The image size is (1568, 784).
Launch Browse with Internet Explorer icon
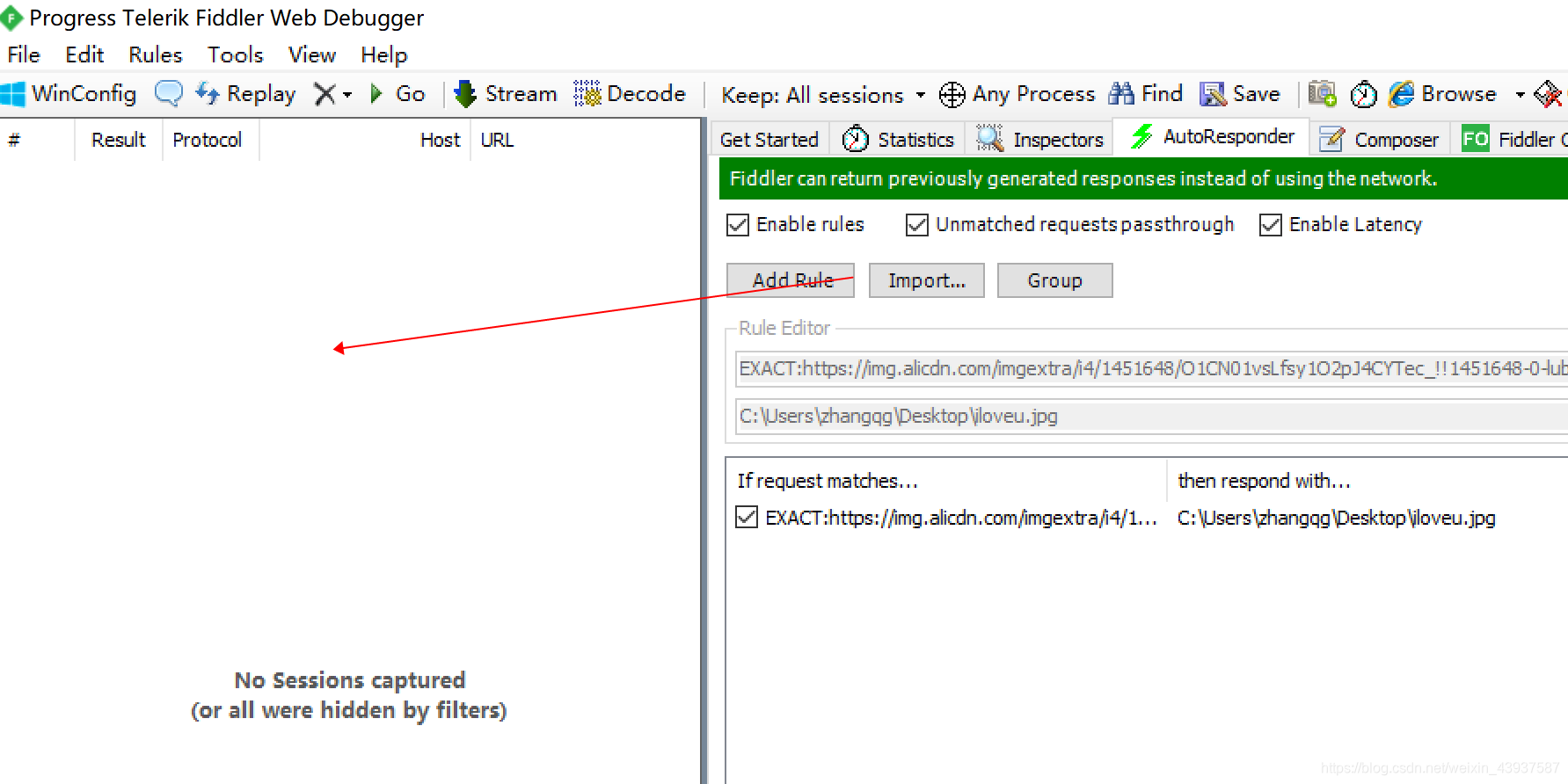click(1442, 94)
